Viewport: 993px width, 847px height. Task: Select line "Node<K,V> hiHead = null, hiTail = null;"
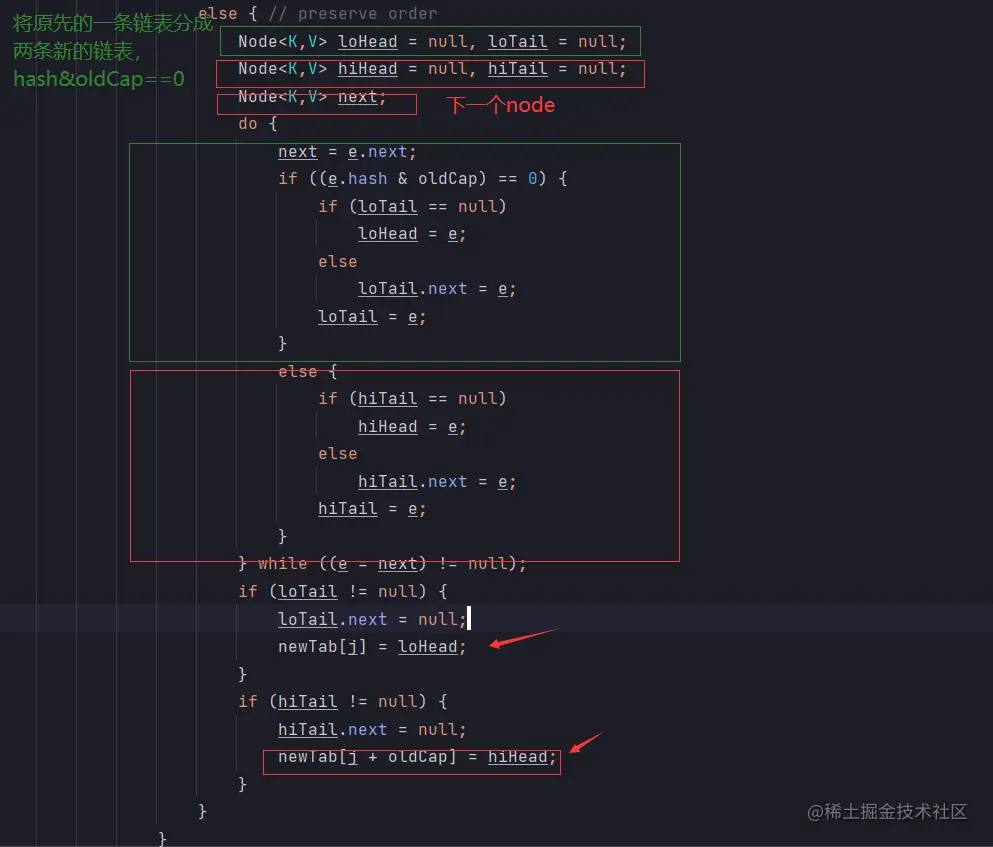[432, 69]
